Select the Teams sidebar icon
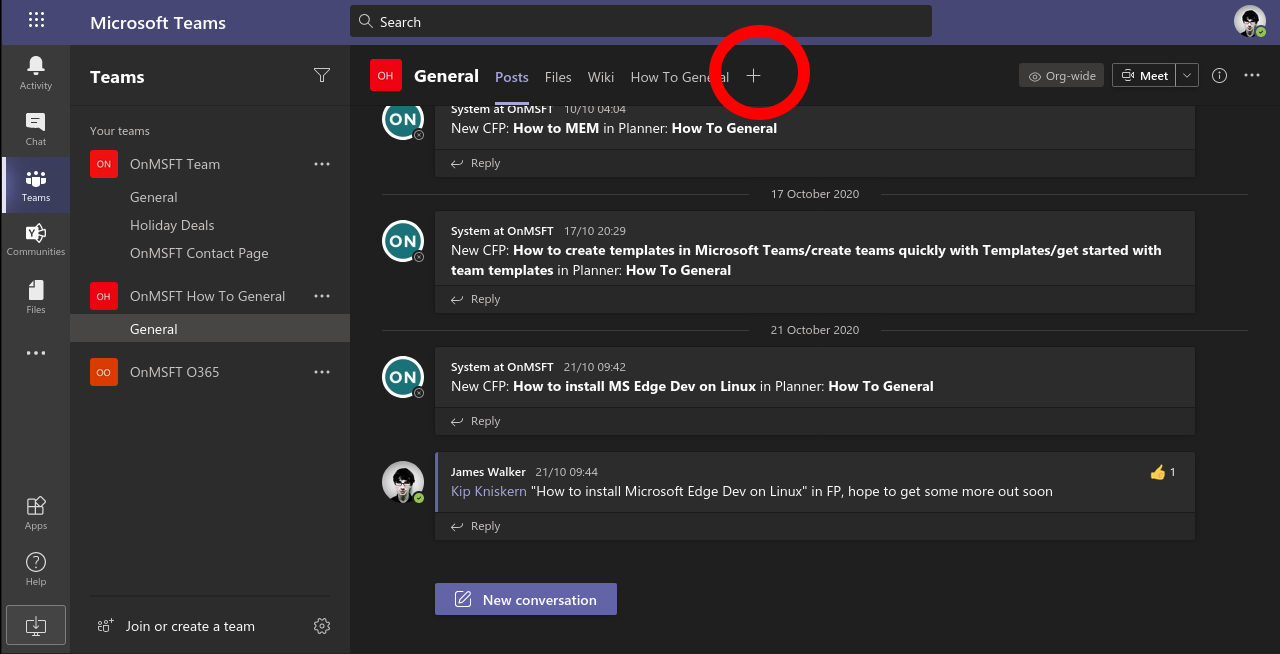 coord(36,185)
